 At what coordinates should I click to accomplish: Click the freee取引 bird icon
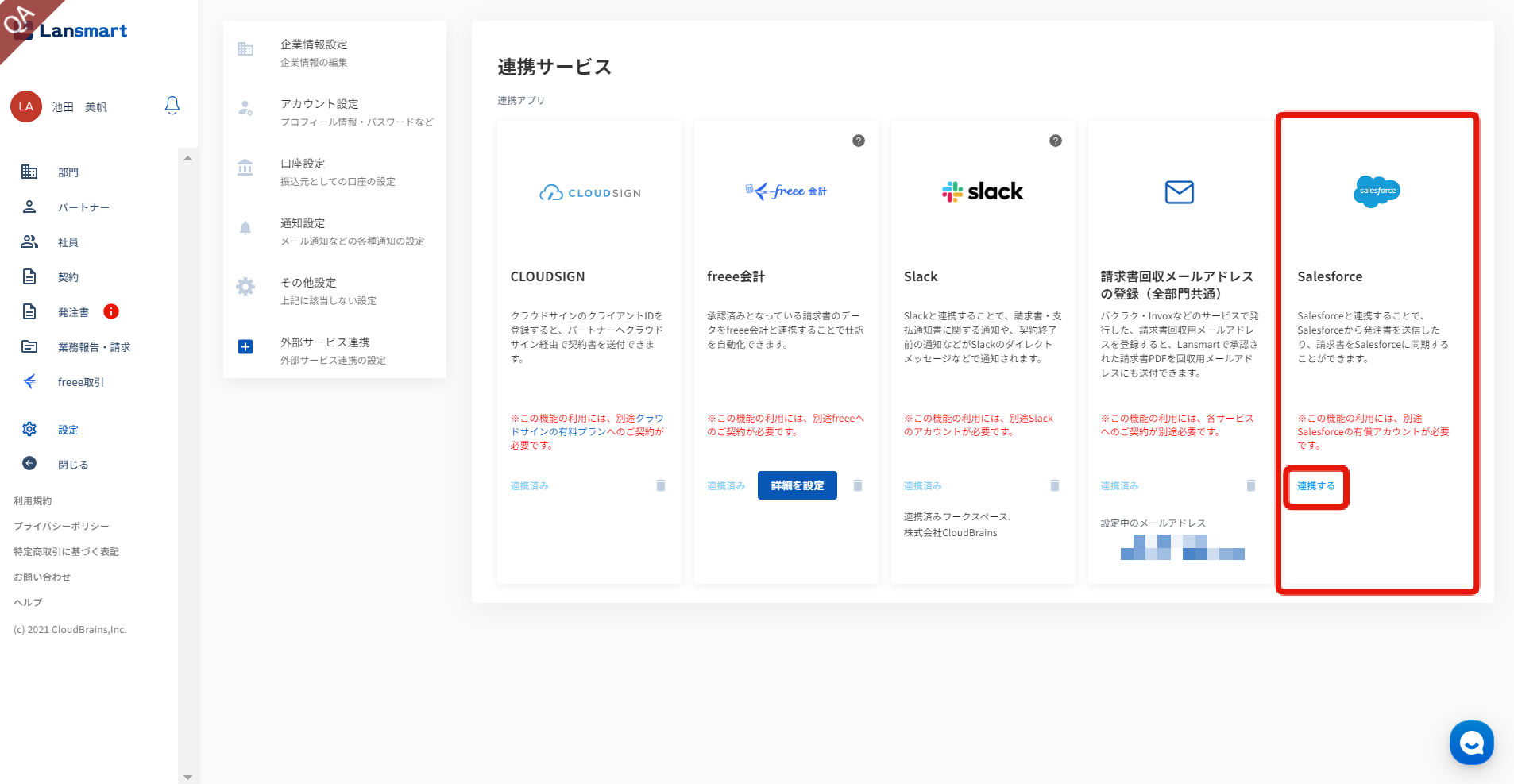29,381
